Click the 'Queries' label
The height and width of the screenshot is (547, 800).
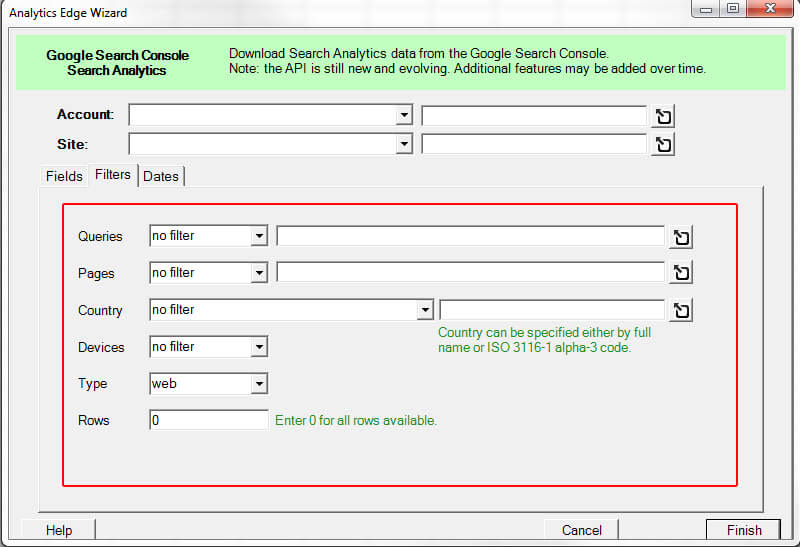click(x=100, y=236)
